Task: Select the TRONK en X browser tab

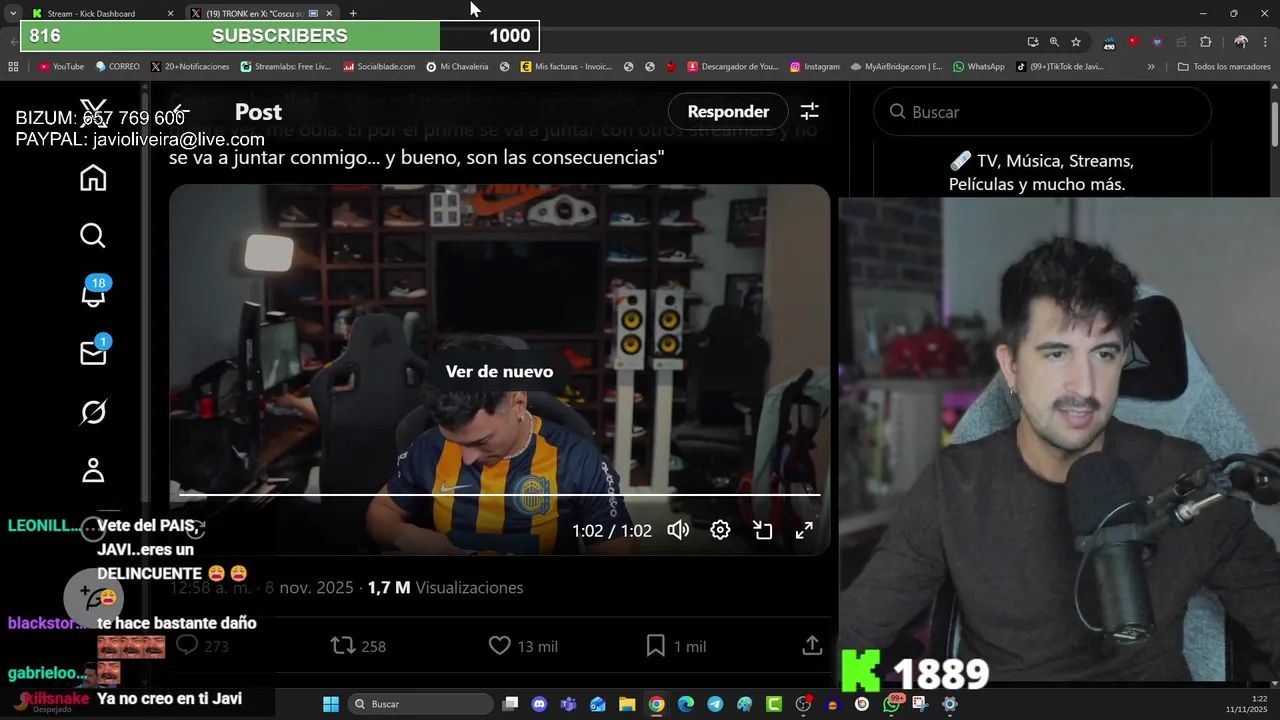Action: [x=253, y=13]
